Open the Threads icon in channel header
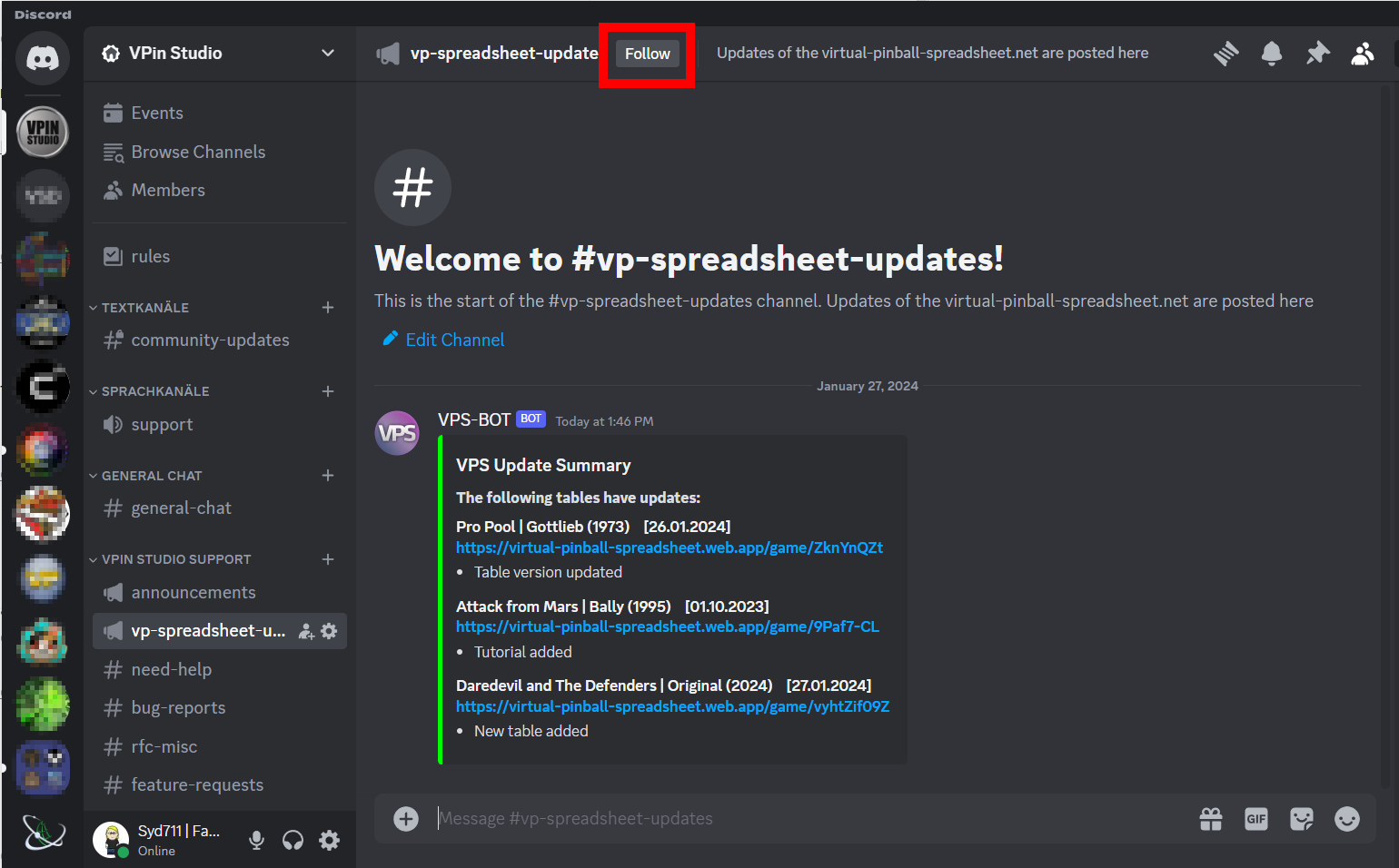Viewport: 1399px width, 868px height. point(1226,54)
